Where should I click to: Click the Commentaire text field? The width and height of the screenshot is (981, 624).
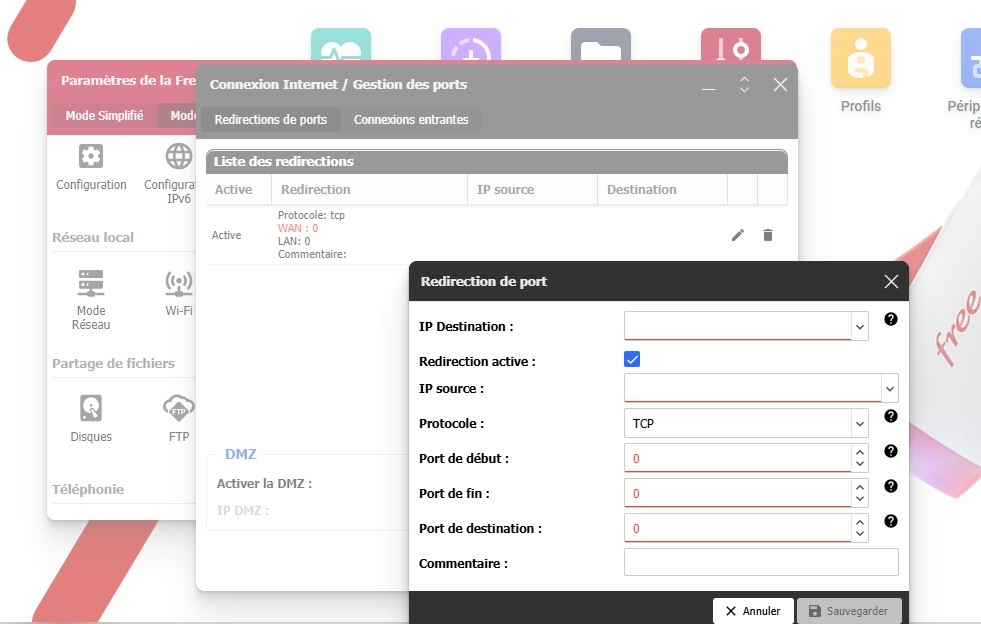point(760,563)
